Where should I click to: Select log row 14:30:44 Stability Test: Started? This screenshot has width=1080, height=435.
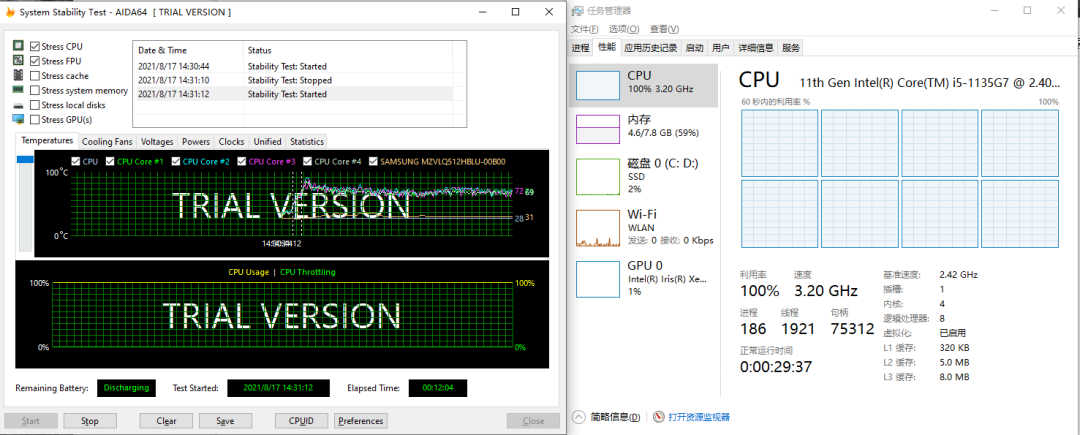[292, 66]
